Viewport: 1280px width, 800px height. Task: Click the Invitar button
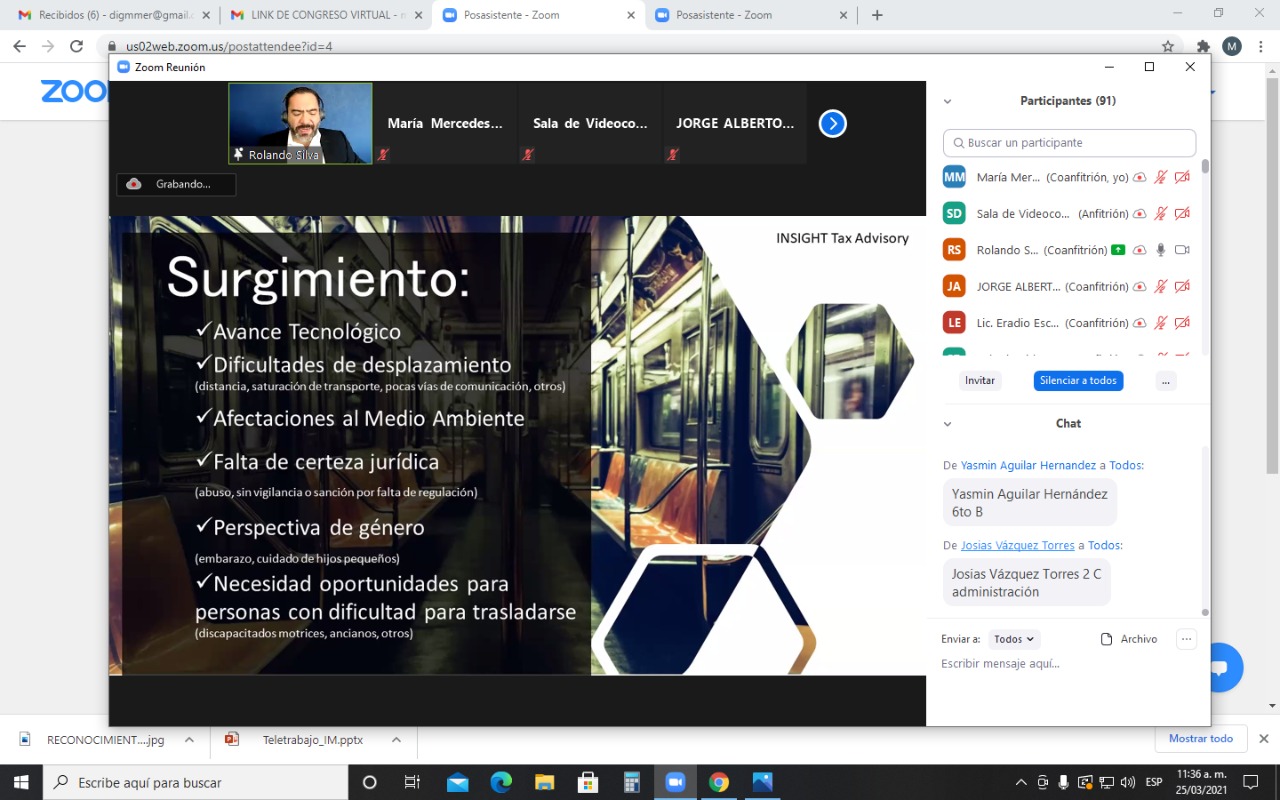point(980,381)
